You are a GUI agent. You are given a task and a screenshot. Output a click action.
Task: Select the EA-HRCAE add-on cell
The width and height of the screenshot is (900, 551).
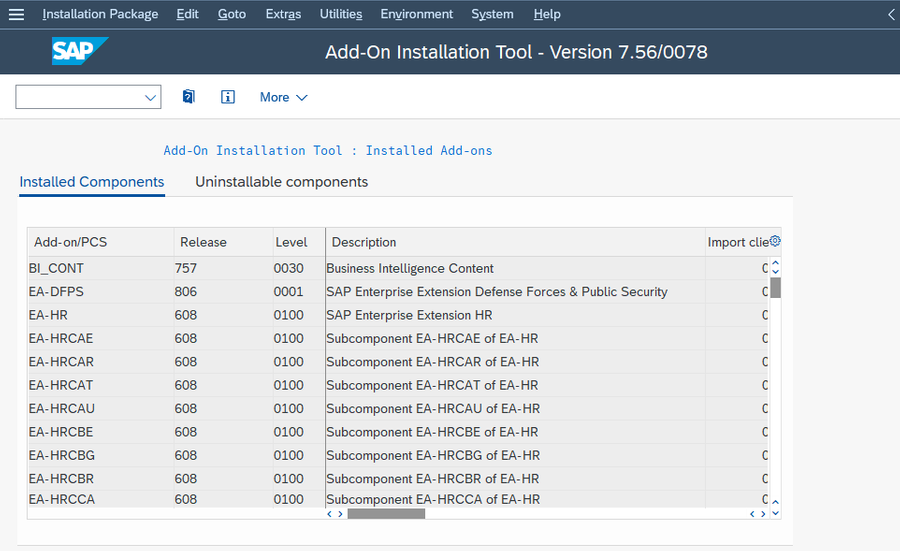click(100, 339)
